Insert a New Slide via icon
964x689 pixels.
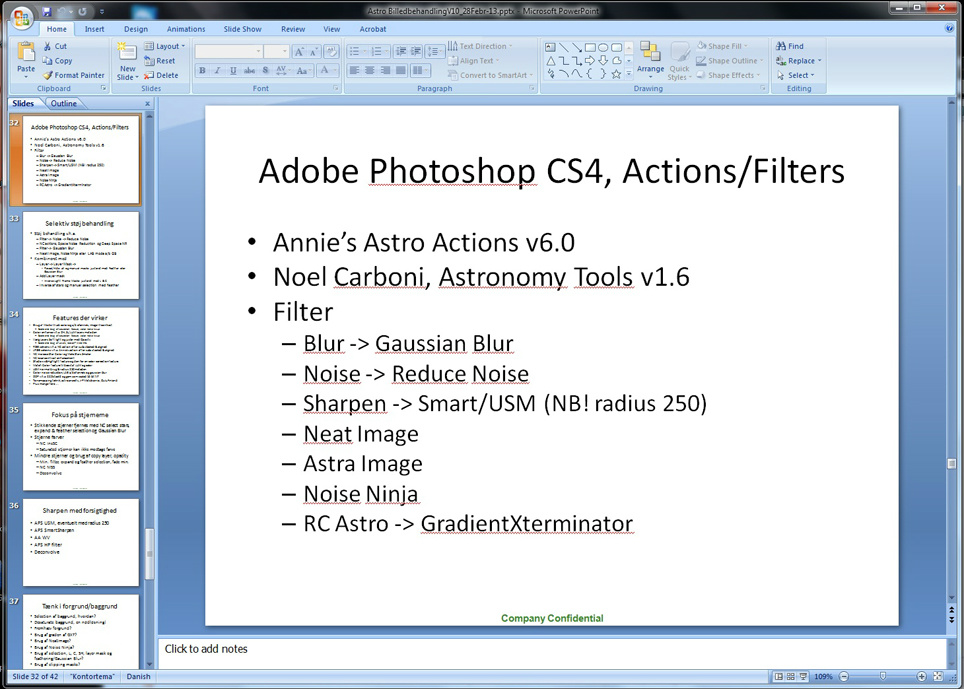[x=127, y=53]
